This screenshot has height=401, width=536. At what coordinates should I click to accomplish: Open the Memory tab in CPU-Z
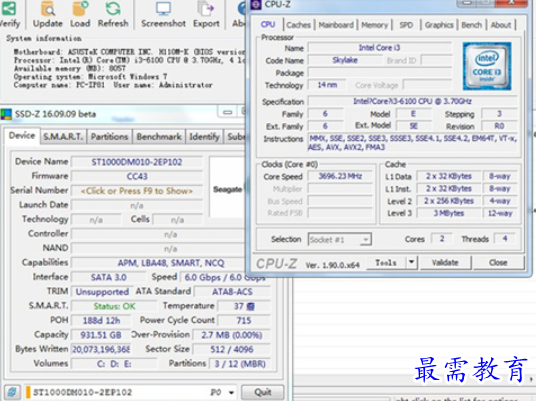point(374,25)
